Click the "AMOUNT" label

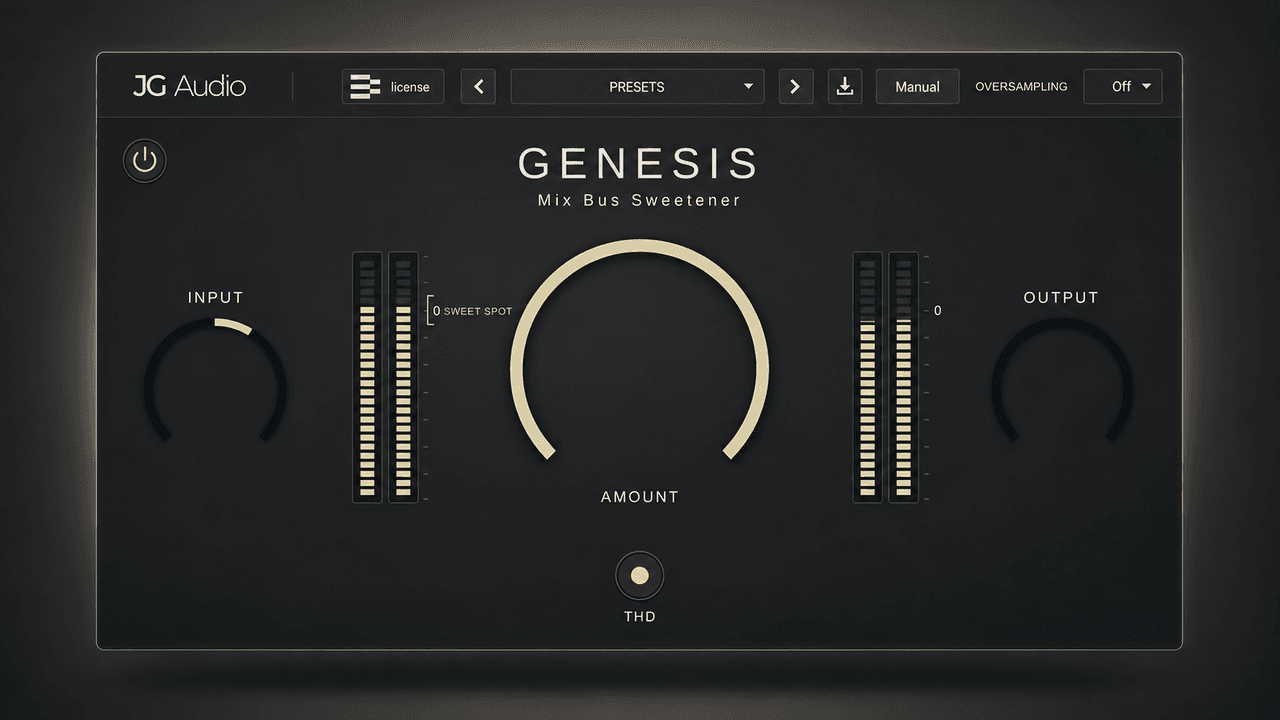(640, 497)
